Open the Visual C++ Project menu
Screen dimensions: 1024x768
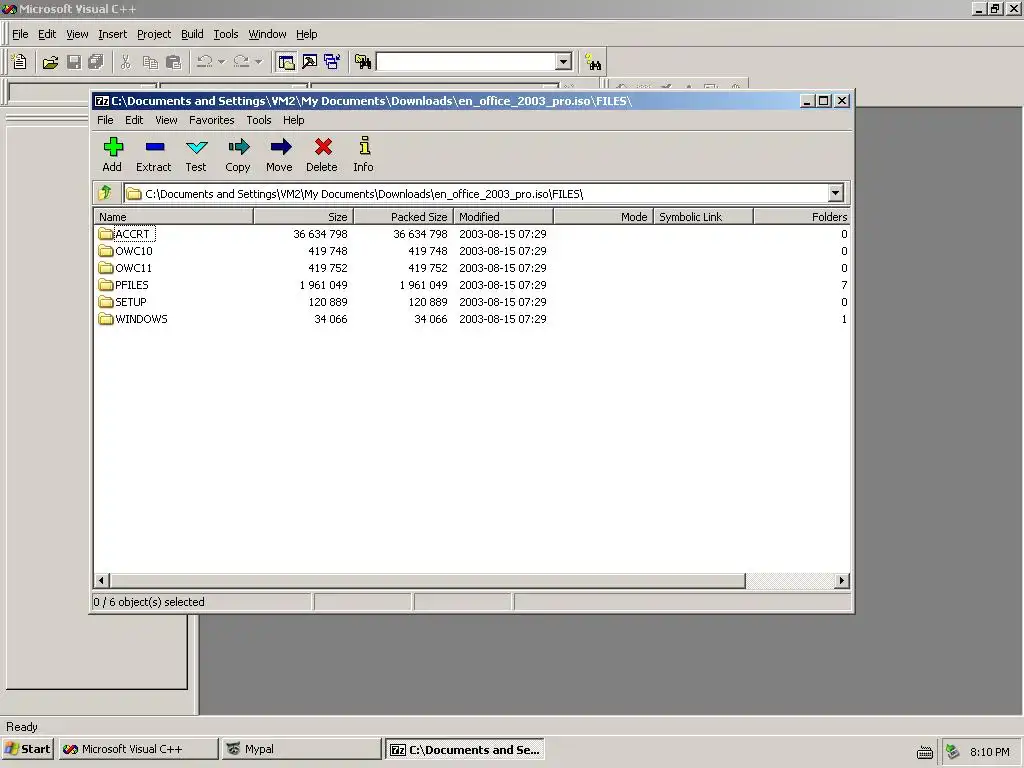[x=153, y=34]
